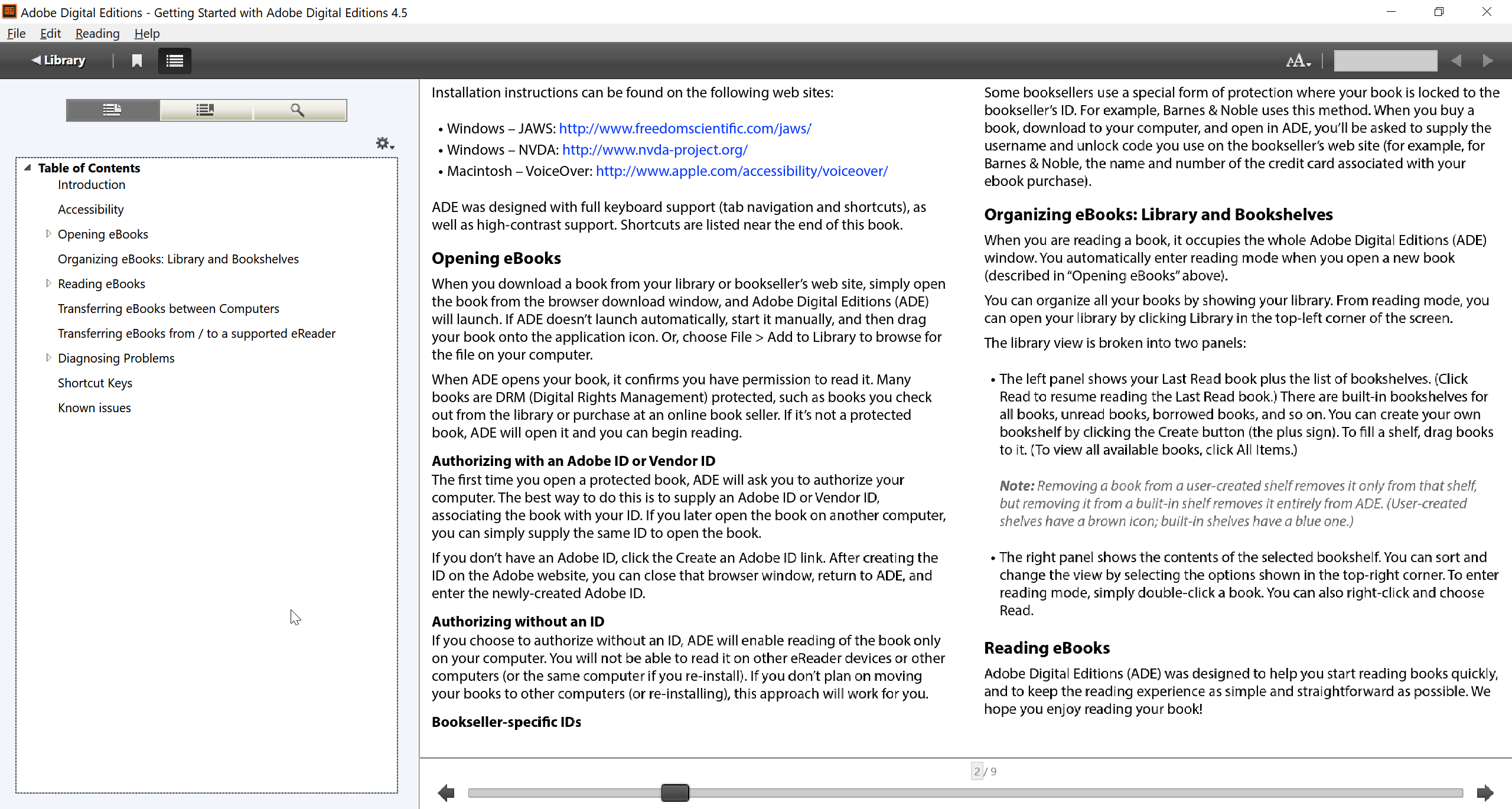Expand Diagnosing Problems section

click(x=48, y=358)
